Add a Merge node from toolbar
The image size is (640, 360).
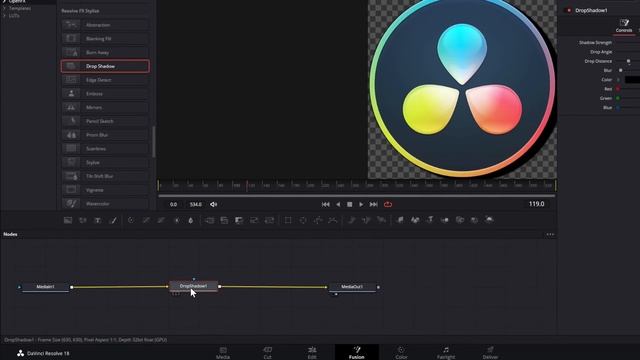209,220
